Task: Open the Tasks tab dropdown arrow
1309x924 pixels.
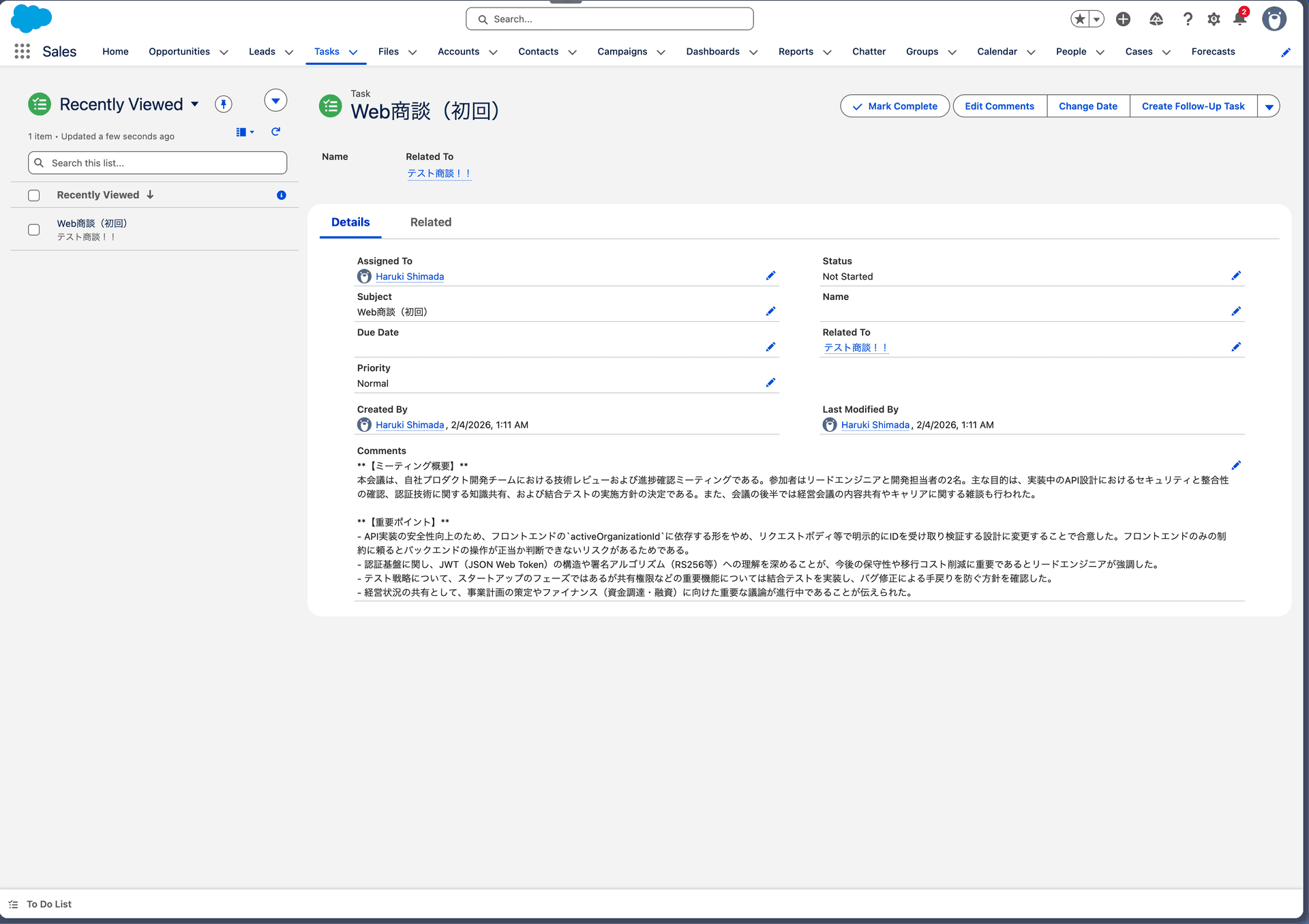Action: point(352,52)
